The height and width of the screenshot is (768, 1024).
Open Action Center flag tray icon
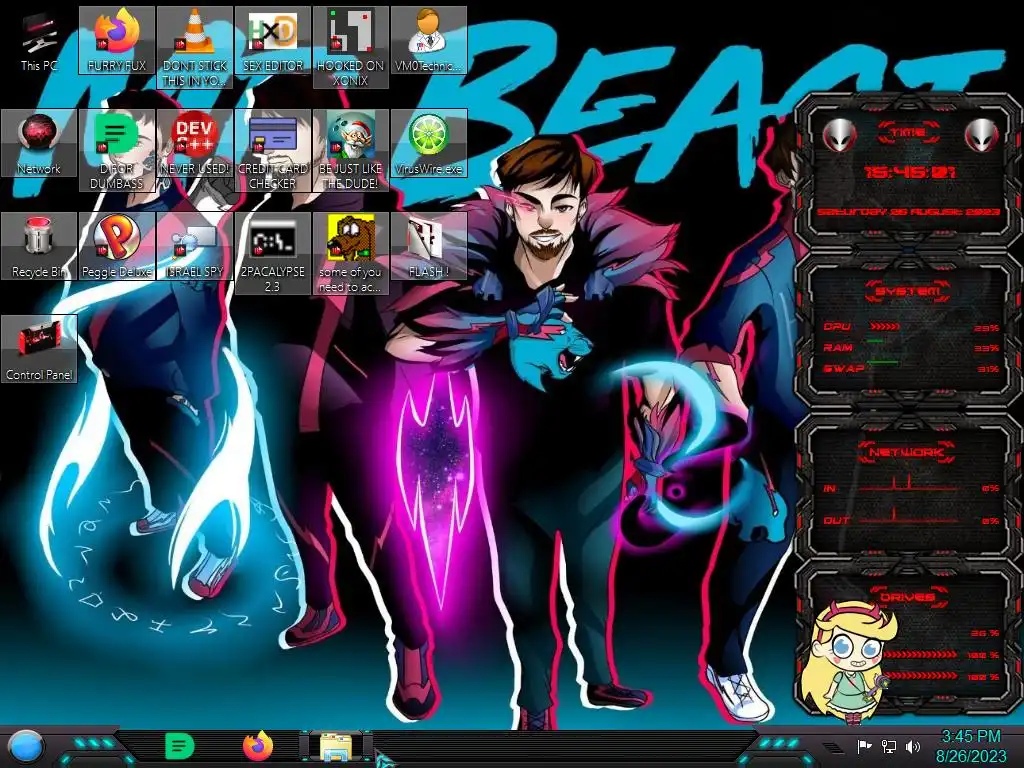864,746
